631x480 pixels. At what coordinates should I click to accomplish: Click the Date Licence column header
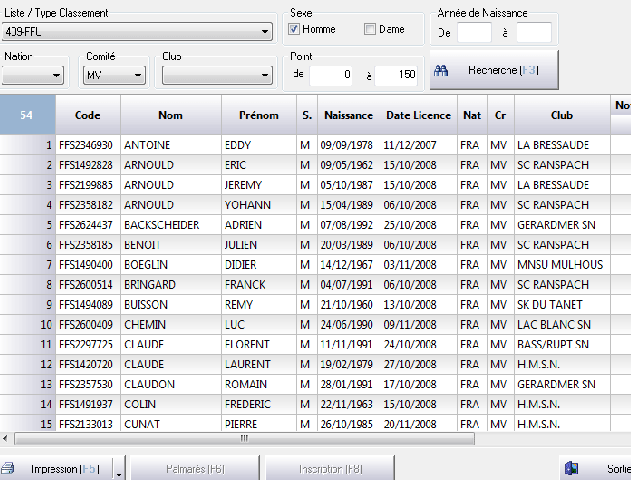click(x=418, y=115)
